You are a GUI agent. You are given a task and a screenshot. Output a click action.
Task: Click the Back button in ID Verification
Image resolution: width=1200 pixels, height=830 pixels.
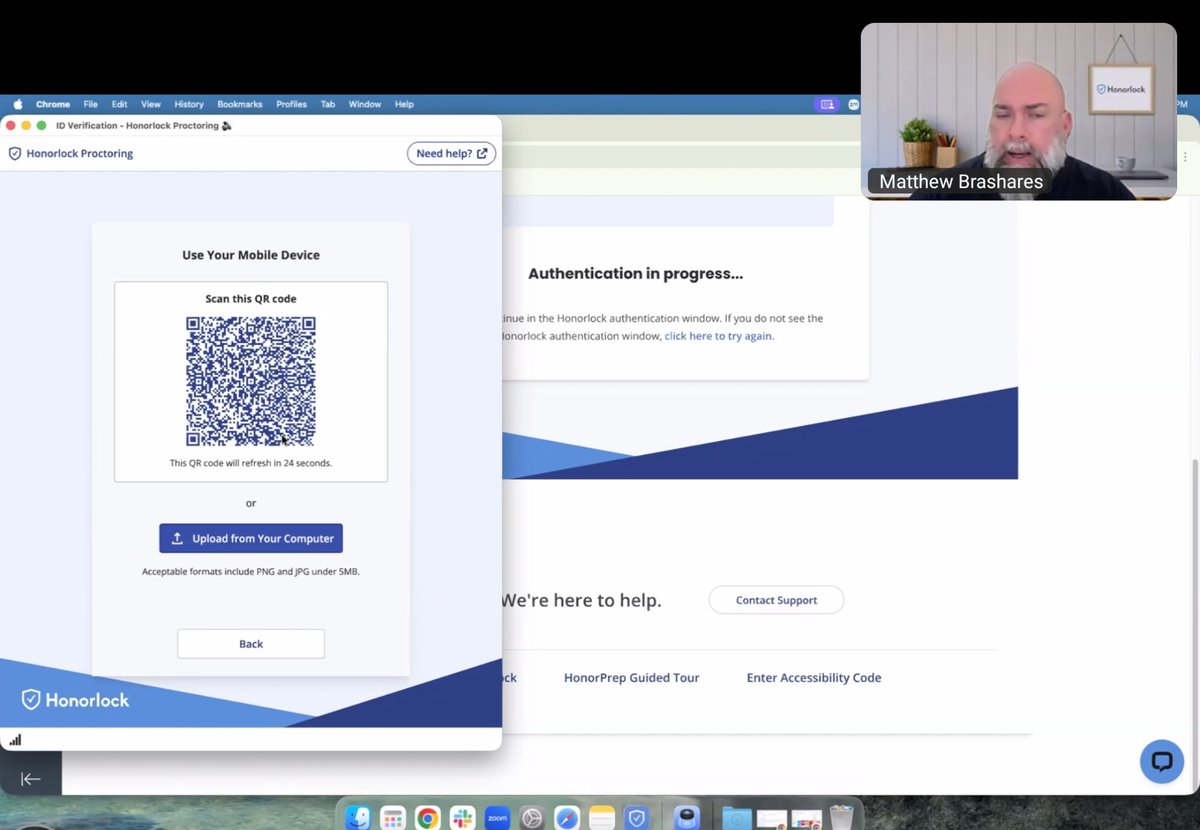251,644
